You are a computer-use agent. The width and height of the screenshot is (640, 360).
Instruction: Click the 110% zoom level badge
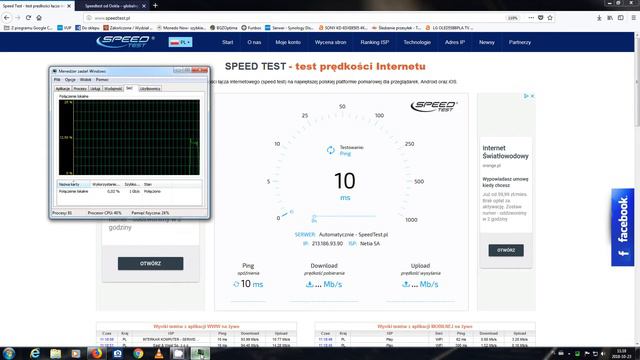513,18
